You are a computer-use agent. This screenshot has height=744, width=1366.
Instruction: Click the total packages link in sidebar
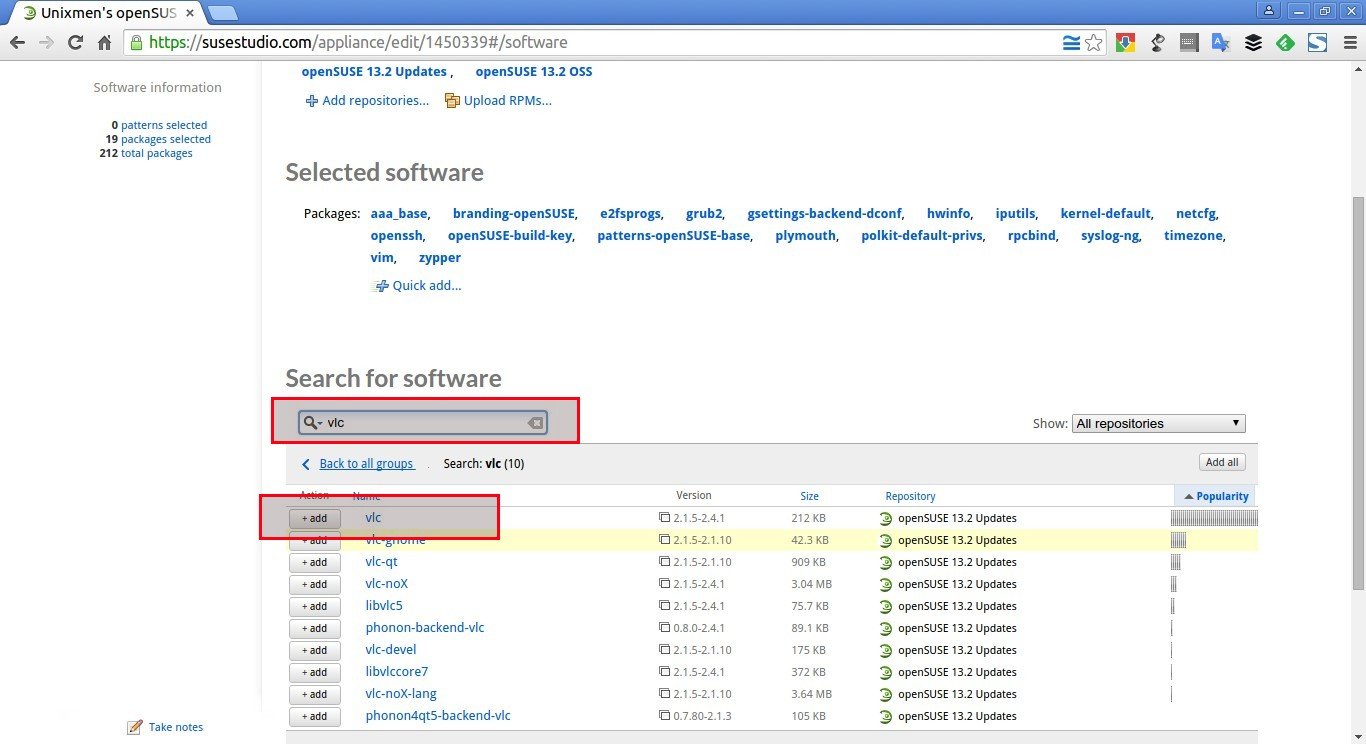click(x=157, y=153)
